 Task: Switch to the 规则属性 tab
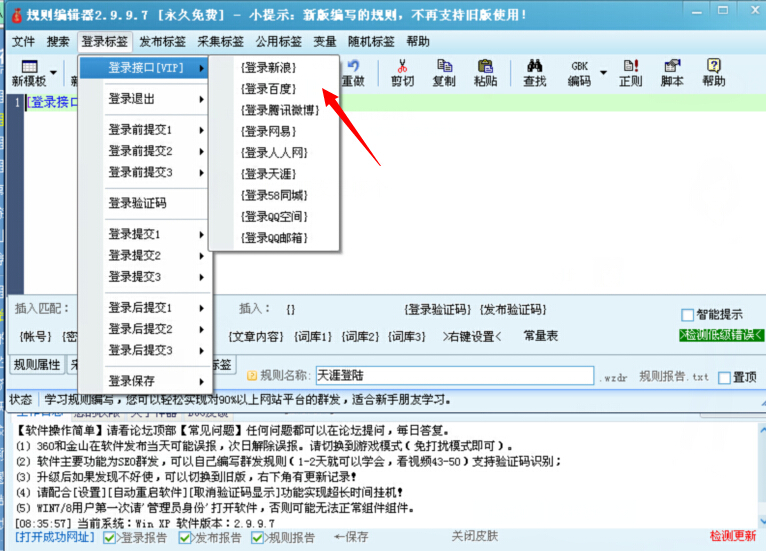(x=37, y=365)
